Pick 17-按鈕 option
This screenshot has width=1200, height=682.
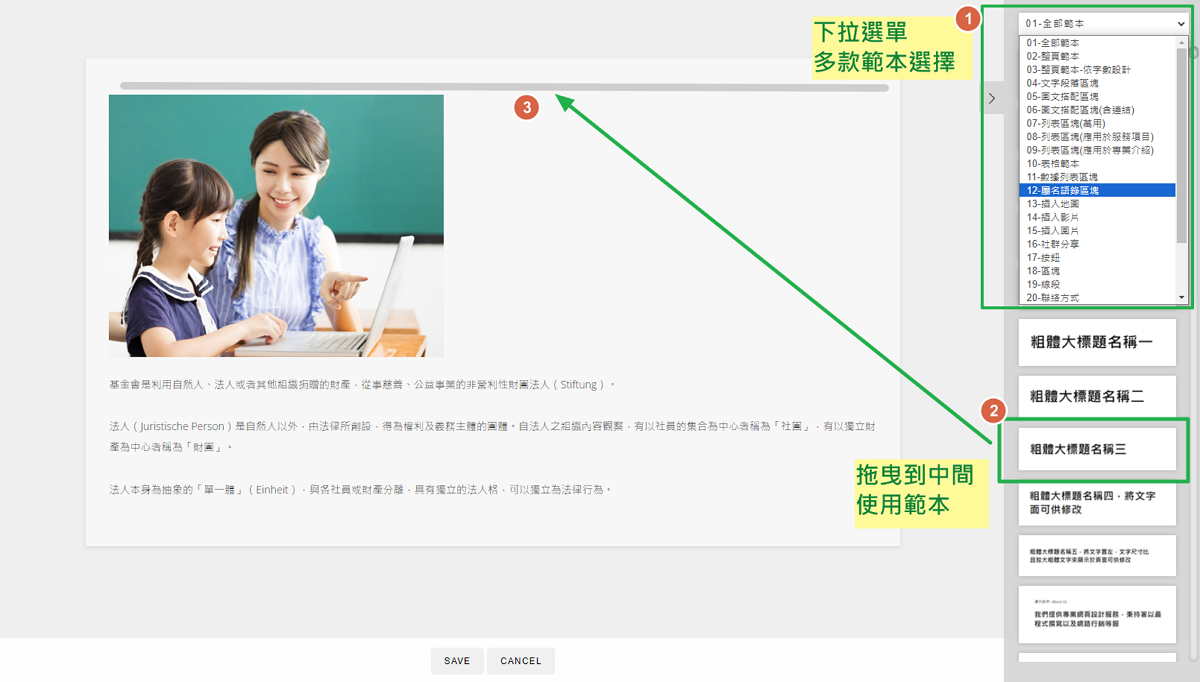(x=1097, y=257)
